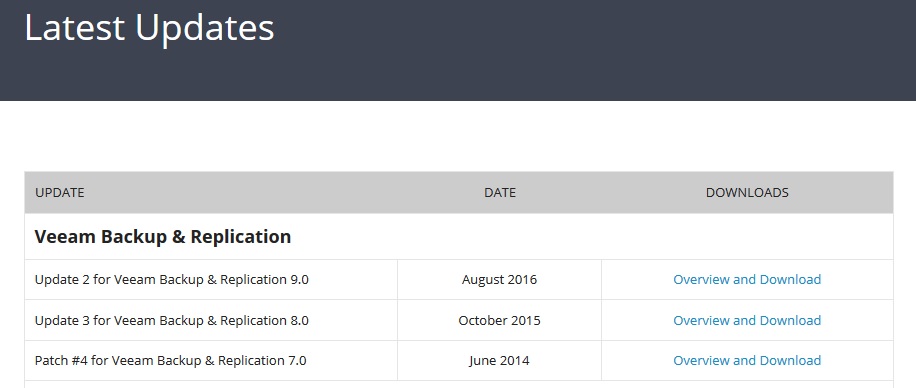Viewport: 916px width, 388px height.
Task: Click the Update 3 for Veeam 8.0 cell
Action: click(x=211, y=320)
